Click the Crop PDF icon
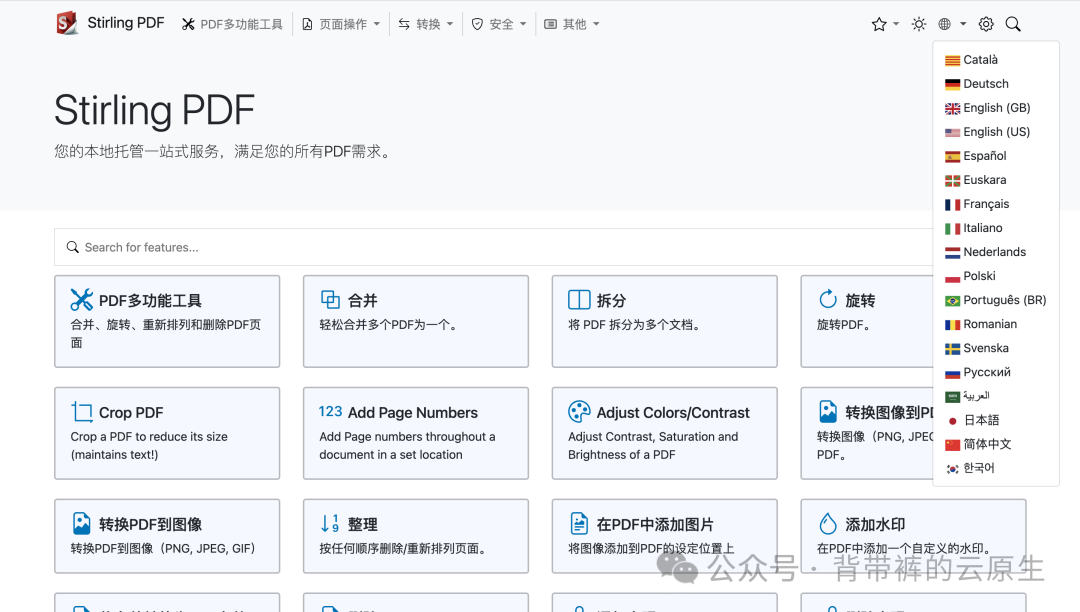This screenshot has width=1080, height=612. click(82, 412)
